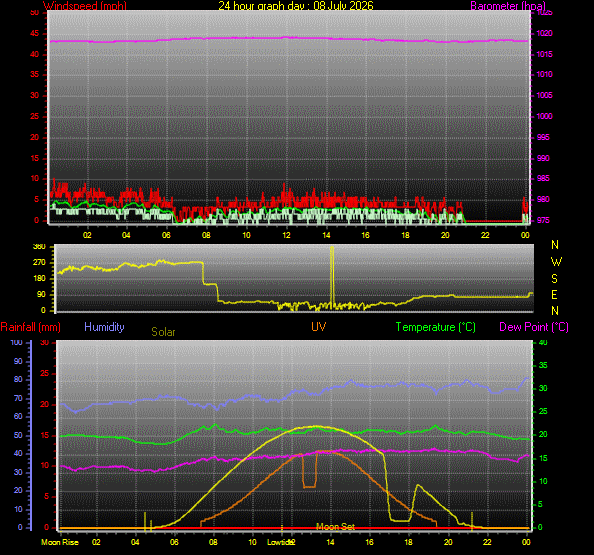Screen dimensions: 594x555
Task: Click the Barometer (hpa) axis label
Action: tap(508, 5)
